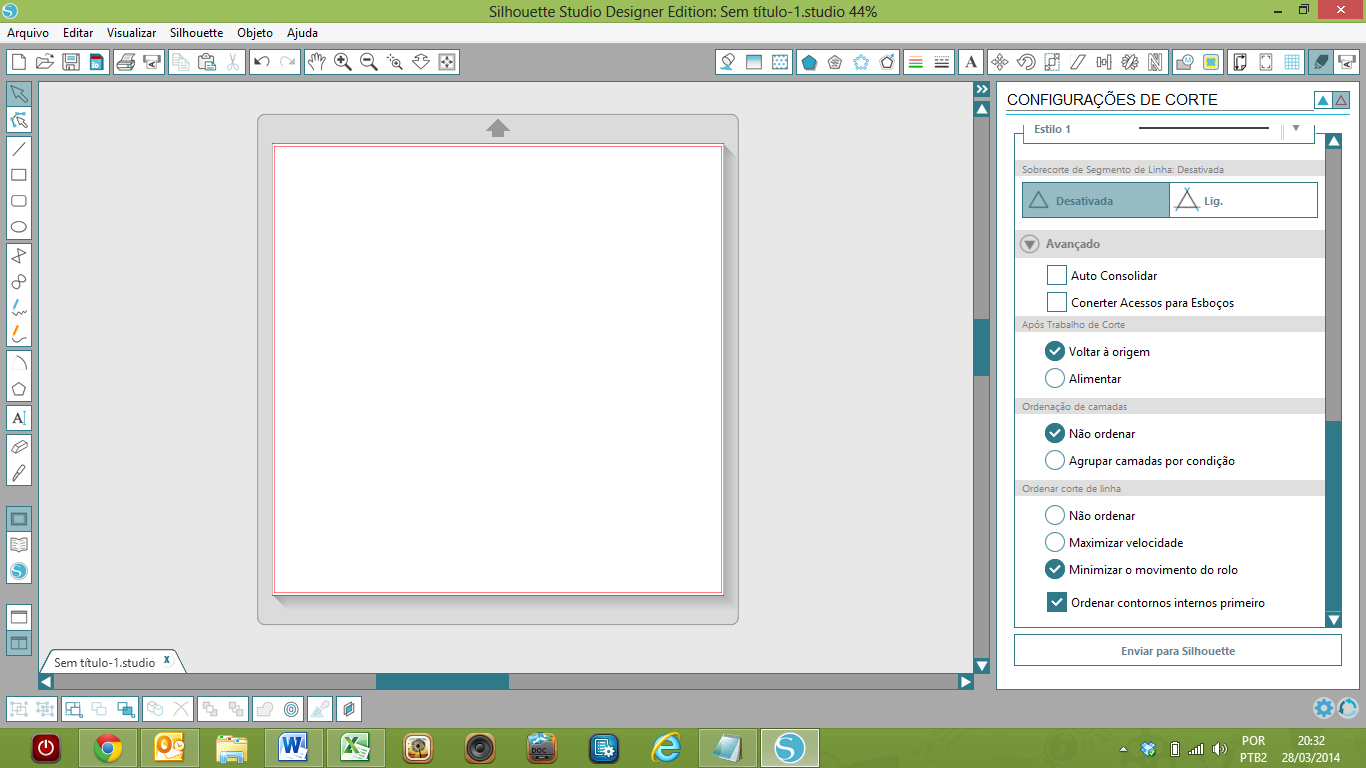Click the Fit to Window icon
The width and height of the screenshot is (1366, 768).
(447, 62)
